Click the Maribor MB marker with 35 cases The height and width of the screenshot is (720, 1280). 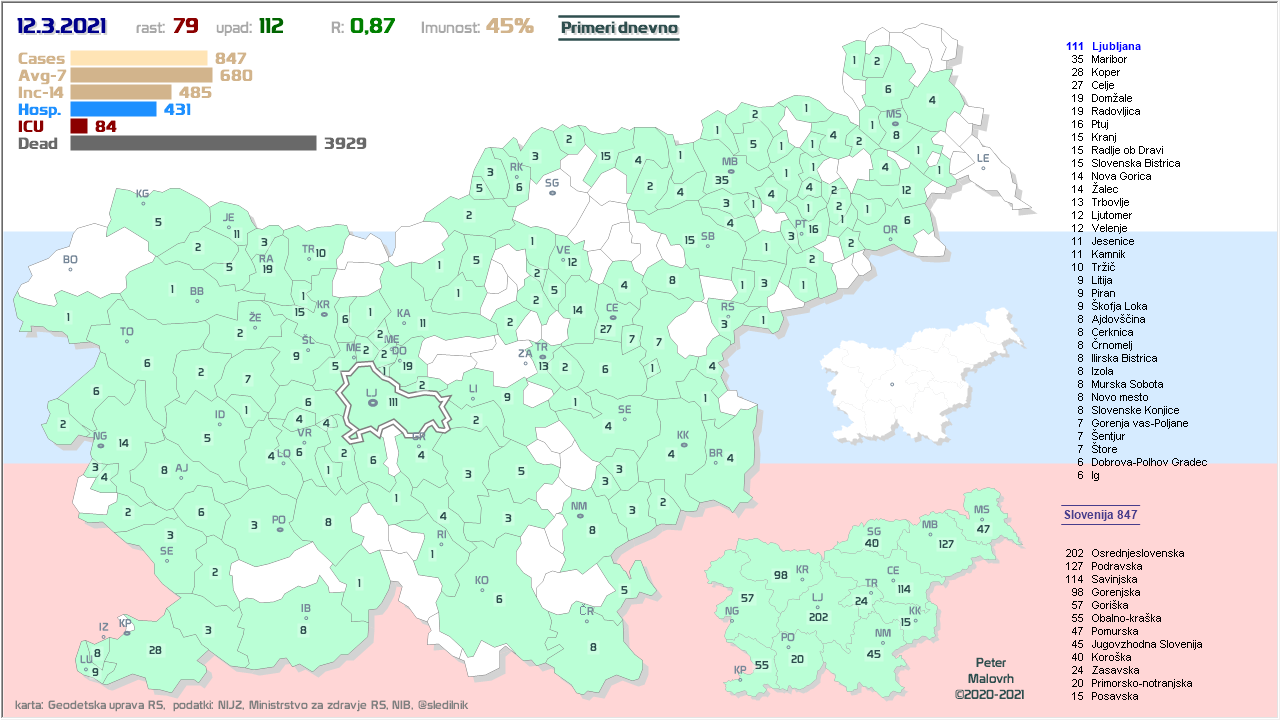point(730,172)
